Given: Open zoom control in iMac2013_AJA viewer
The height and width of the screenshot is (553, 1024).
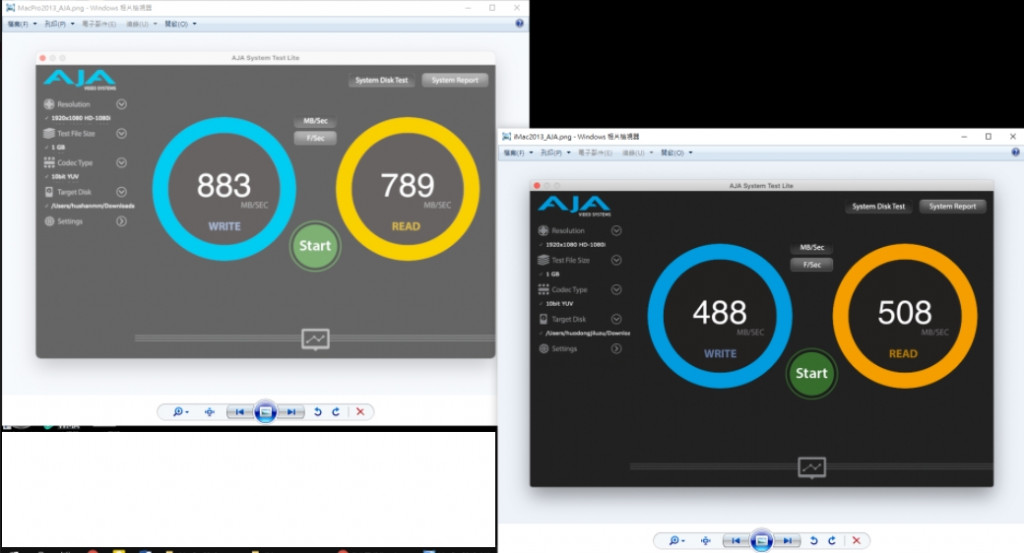Looking at the screenshot, I should 676,541.
